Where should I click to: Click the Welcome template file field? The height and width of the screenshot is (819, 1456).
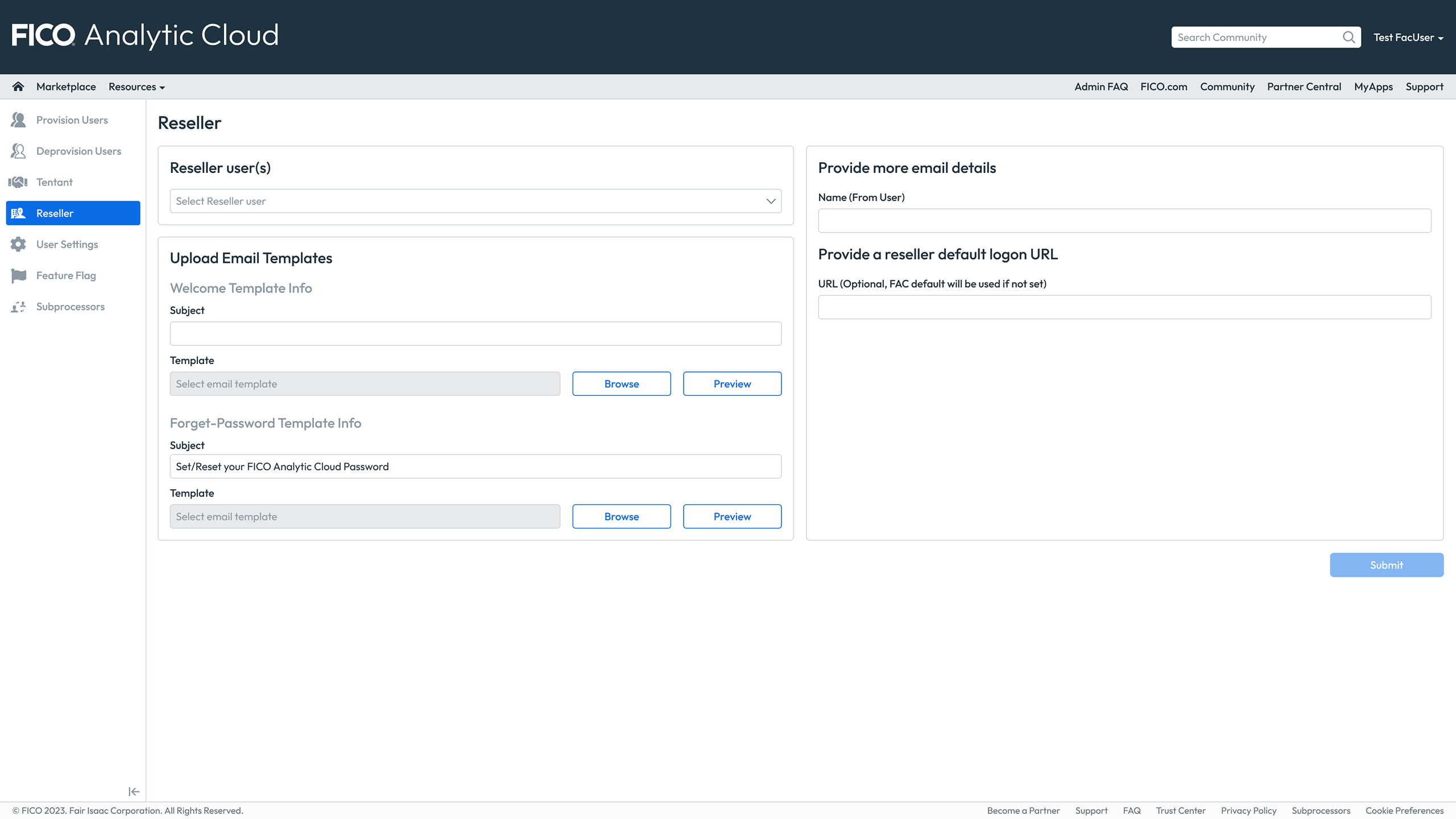coord(365,384)
